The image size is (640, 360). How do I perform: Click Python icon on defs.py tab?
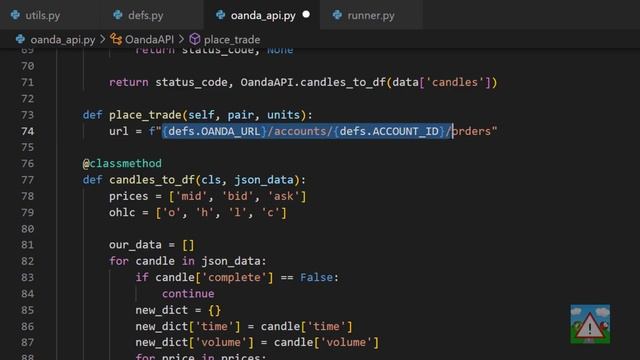click(118, 15)
